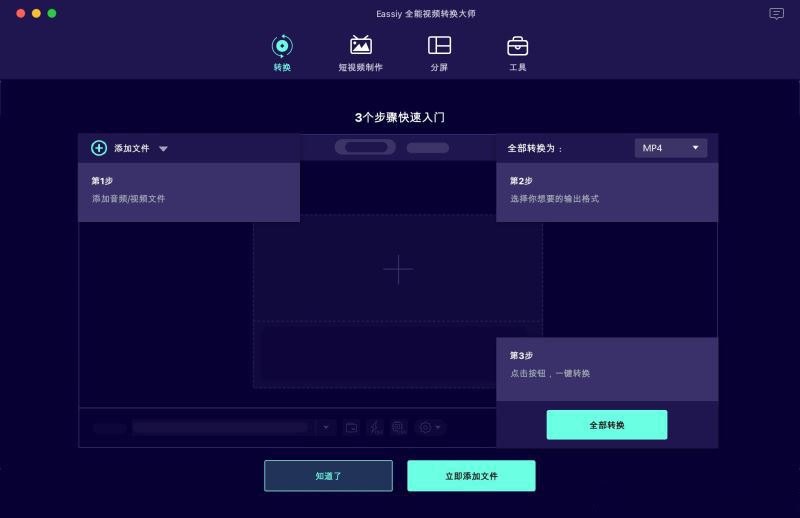
Task: Click the 全部转换为 label
Action: [x=534, y=149]
